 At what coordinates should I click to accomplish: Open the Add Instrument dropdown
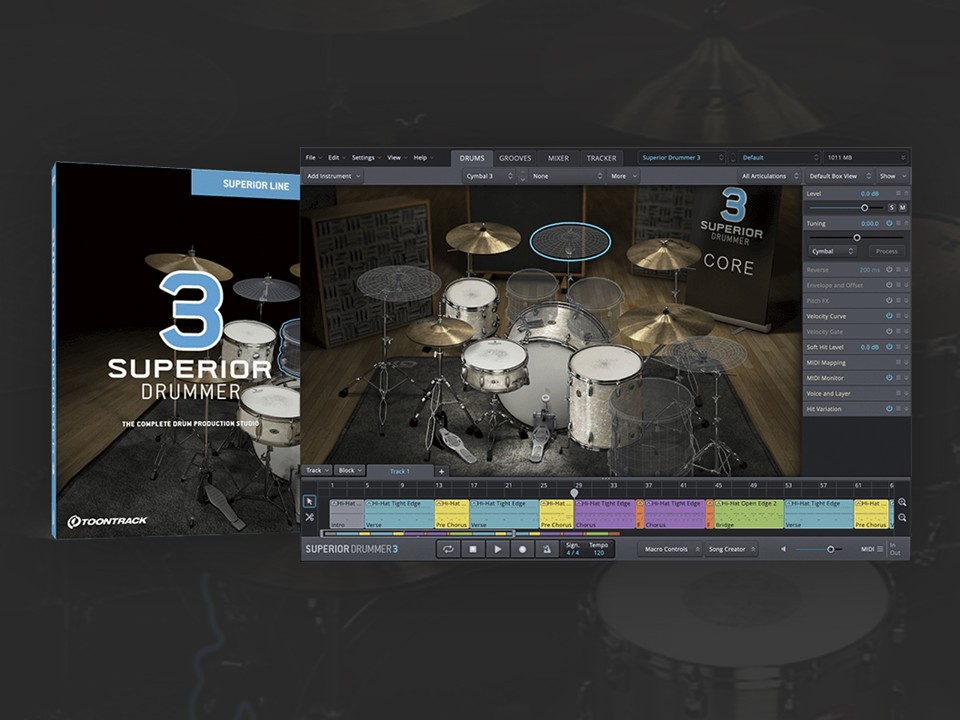333,176
